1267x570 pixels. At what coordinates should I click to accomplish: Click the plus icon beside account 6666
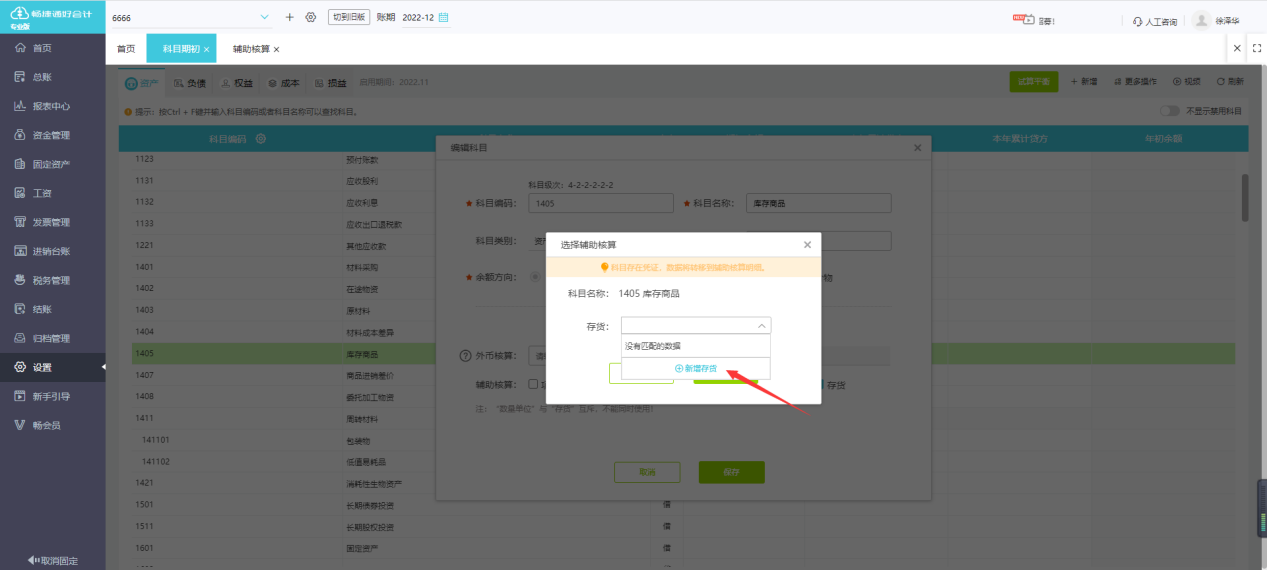[290, 17]
